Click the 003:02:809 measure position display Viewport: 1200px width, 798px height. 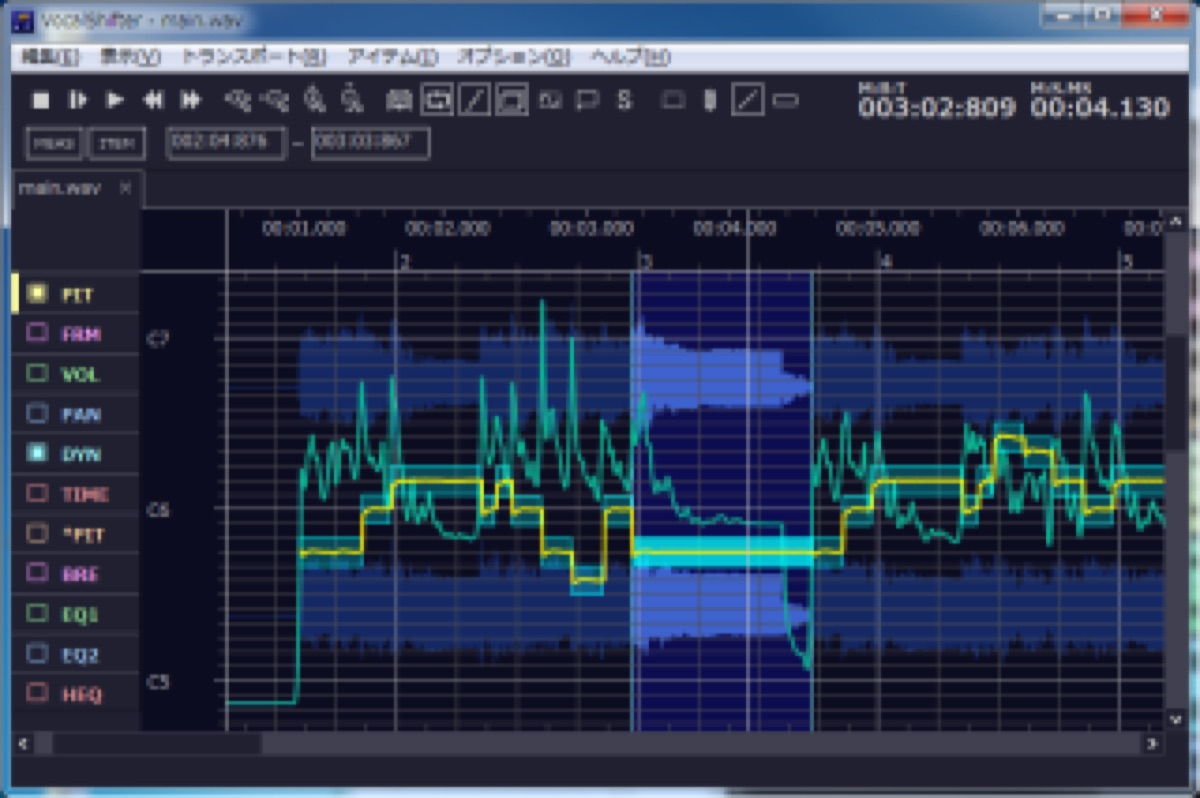click(937, 106)
